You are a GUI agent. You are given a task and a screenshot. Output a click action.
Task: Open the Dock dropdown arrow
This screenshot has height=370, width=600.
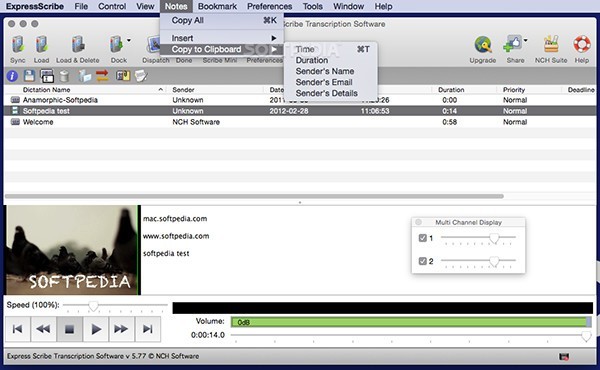coord(129,40)
